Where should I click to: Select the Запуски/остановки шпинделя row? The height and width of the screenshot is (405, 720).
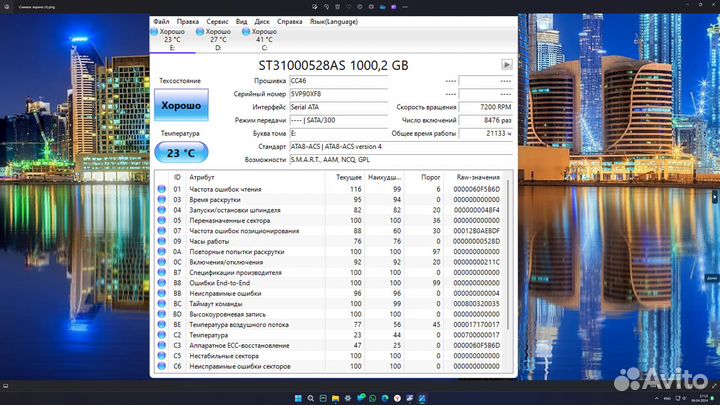(x=329, y=210)
